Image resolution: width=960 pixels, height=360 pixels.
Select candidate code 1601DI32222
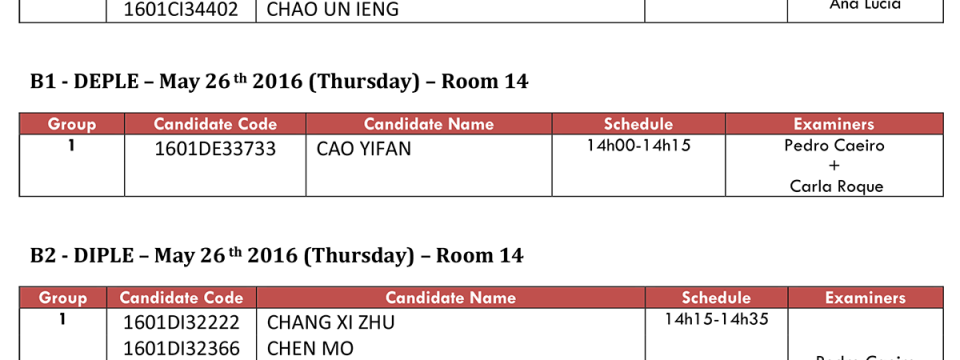click(x=181, y=322)
